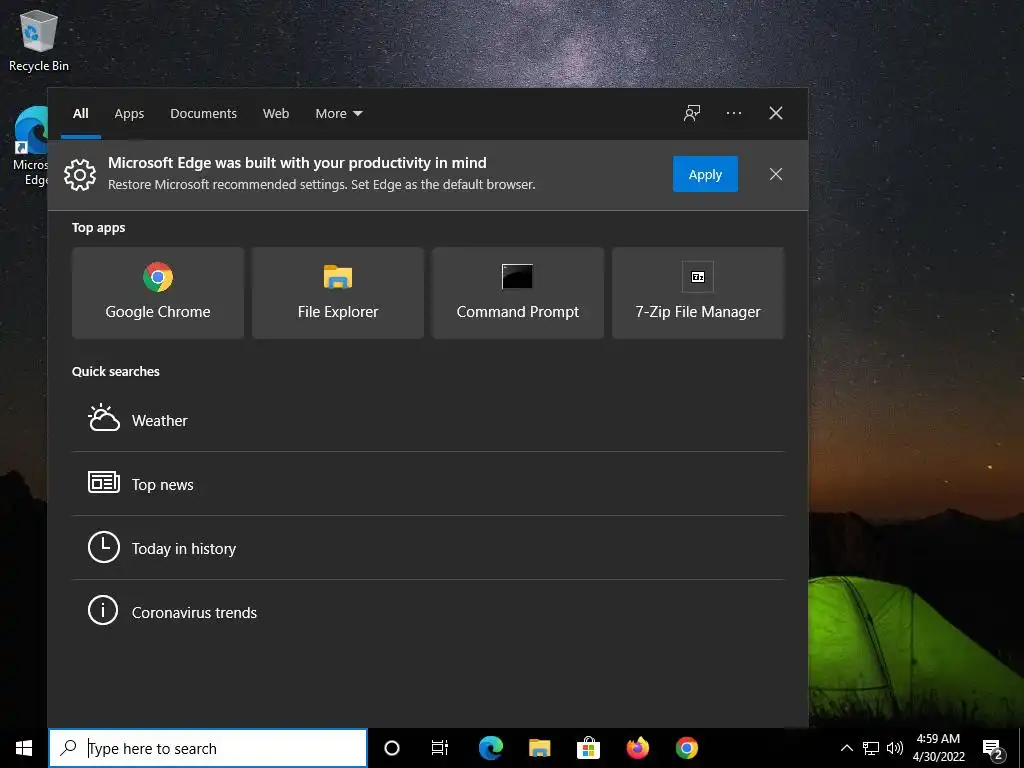Image resolution: width=1024 pixels, height=768 pixels.
Task: Launch Microsoft Edge from taskbar
Action: pos(490,748)
